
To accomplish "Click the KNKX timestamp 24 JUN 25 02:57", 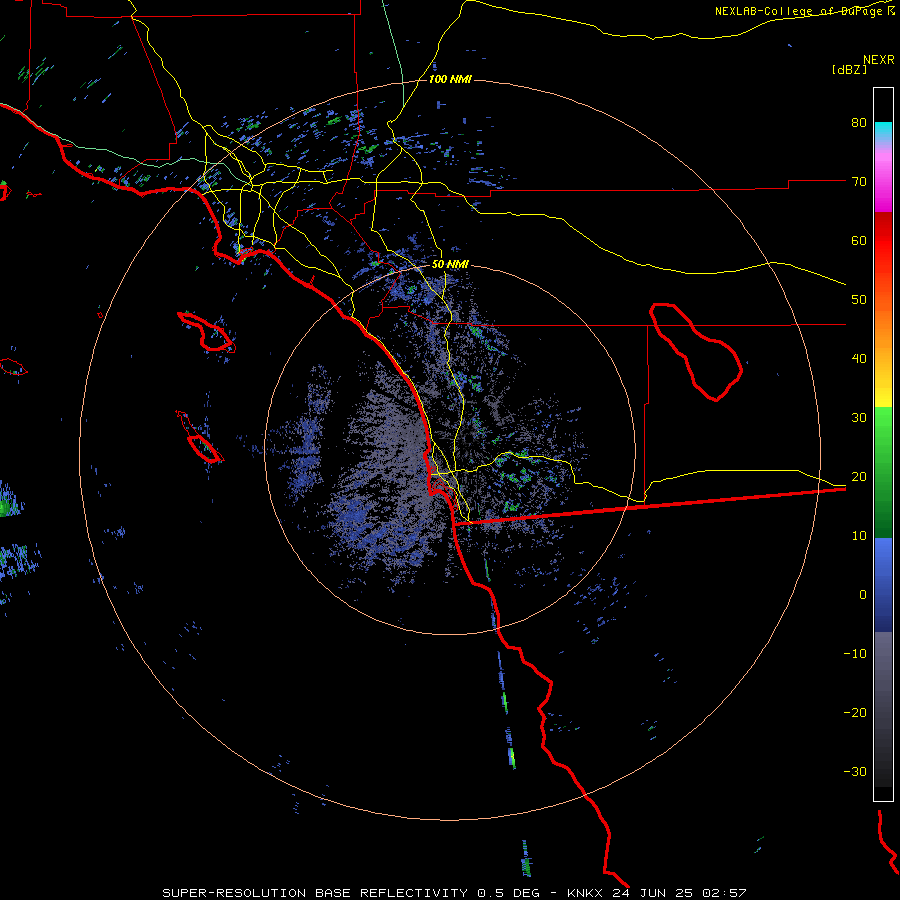I will (657, 893).
